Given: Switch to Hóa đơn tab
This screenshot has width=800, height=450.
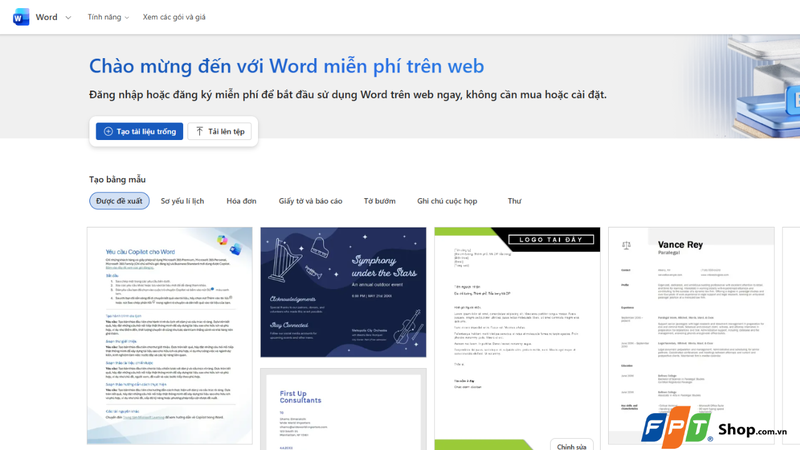Looking at the screenshot, I should [241, 201].
